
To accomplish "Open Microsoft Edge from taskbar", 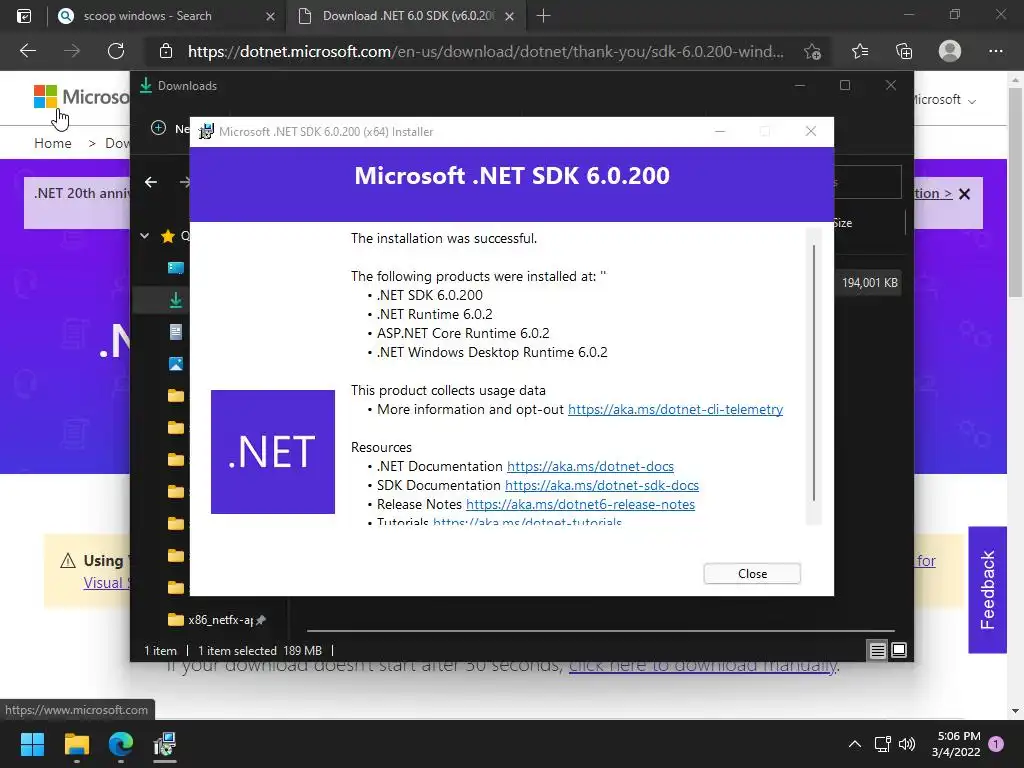I will 121,744.
